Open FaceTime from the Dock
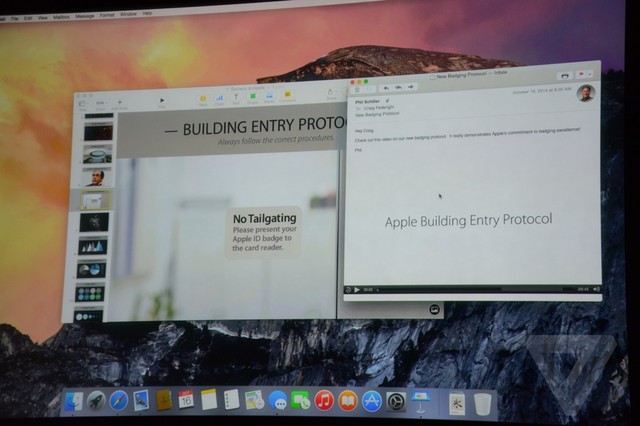The height and width of the screenshot is (426, 640). coord(301,401)
